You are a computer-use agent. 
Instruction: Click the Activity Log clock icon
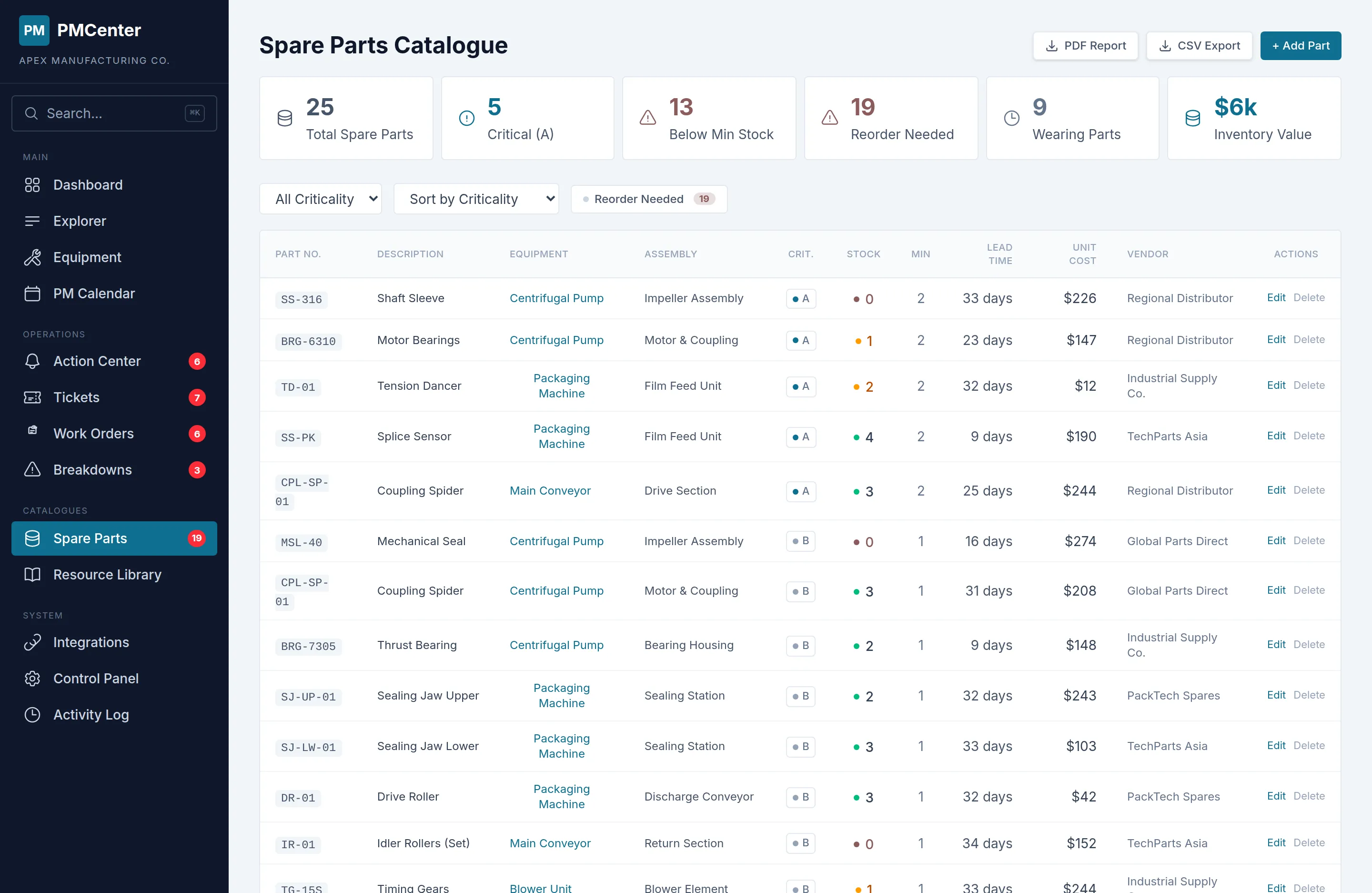pyautogui.click(x=32, y=715)
